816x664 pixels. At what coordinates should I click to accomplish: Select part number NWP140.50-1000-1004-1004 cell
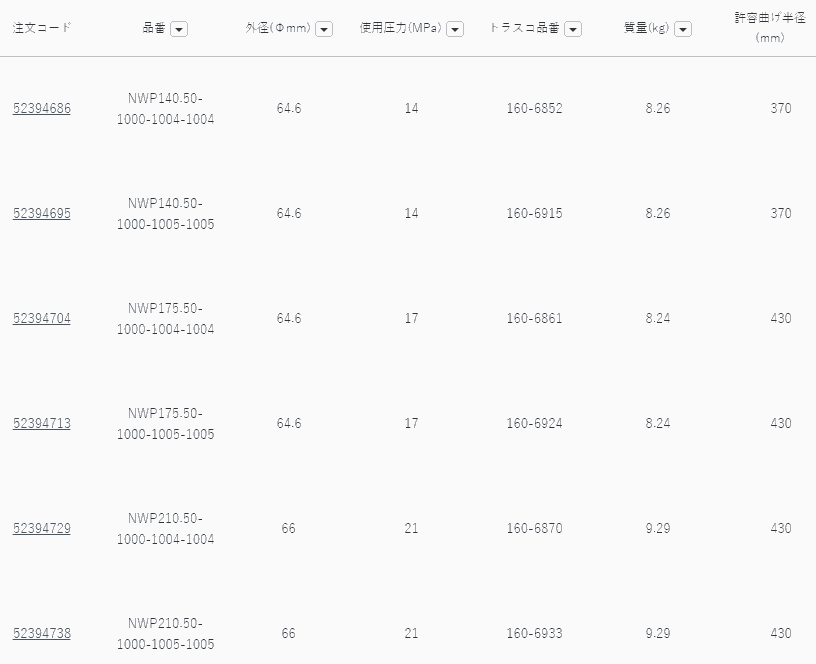(165, 108)
